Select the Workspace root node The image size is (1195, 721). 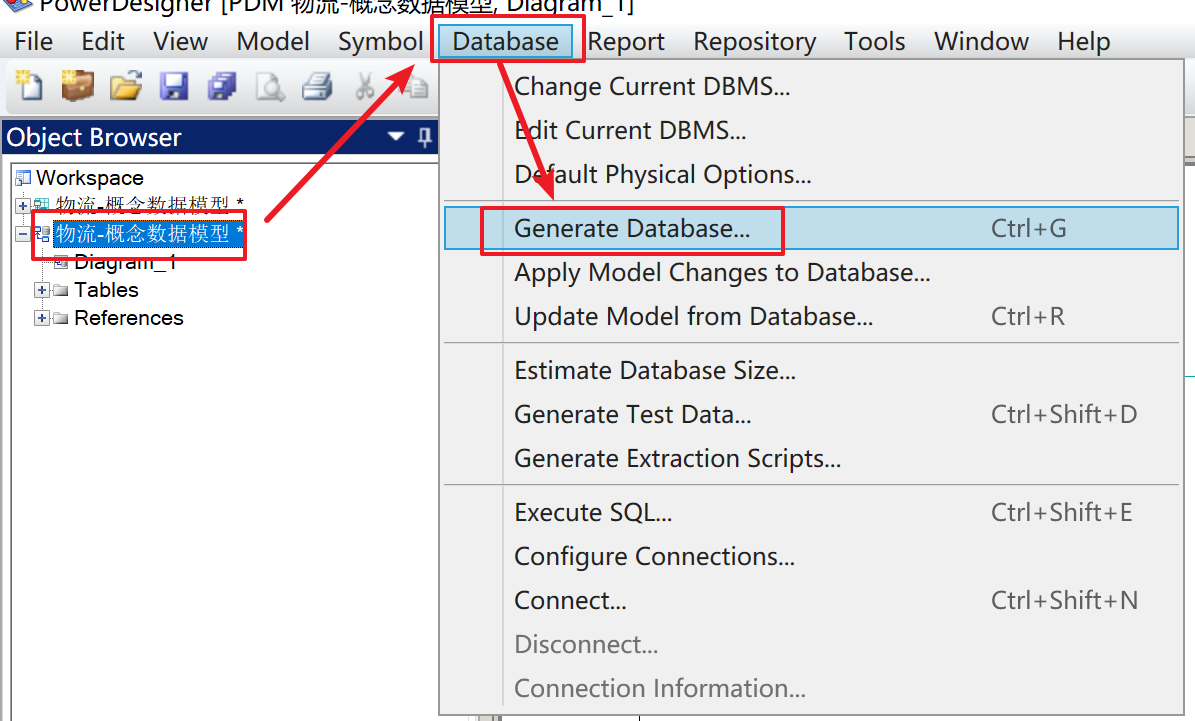point(90,178)
